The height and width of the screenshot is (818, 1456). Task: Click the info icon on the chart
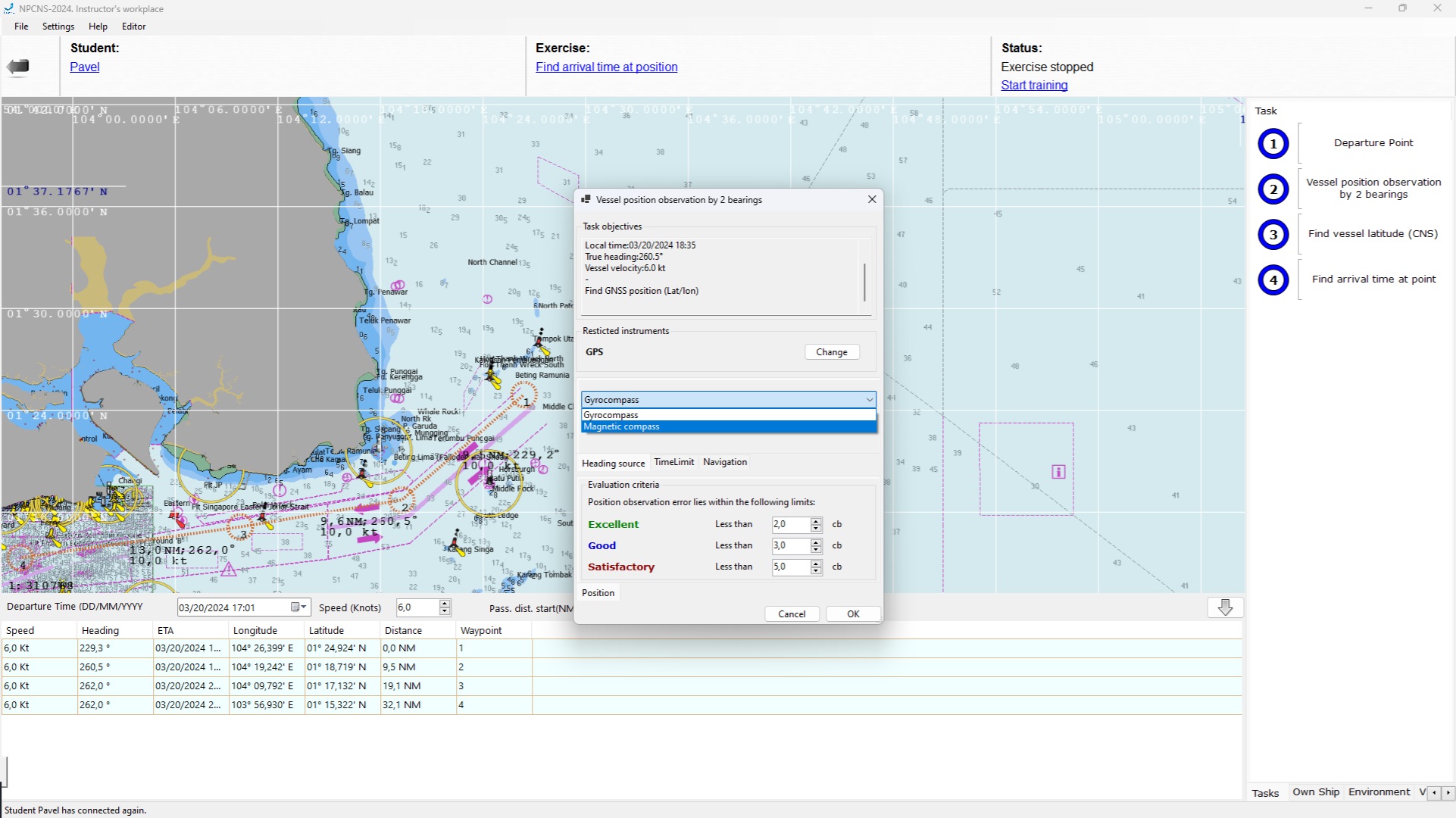[1058, 471]
